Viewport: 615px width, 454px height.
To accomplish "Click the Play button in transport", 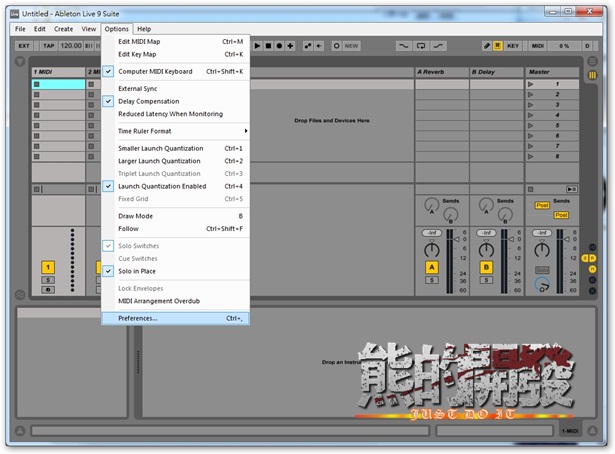I will pyautogui.click(x=257, y=46).
